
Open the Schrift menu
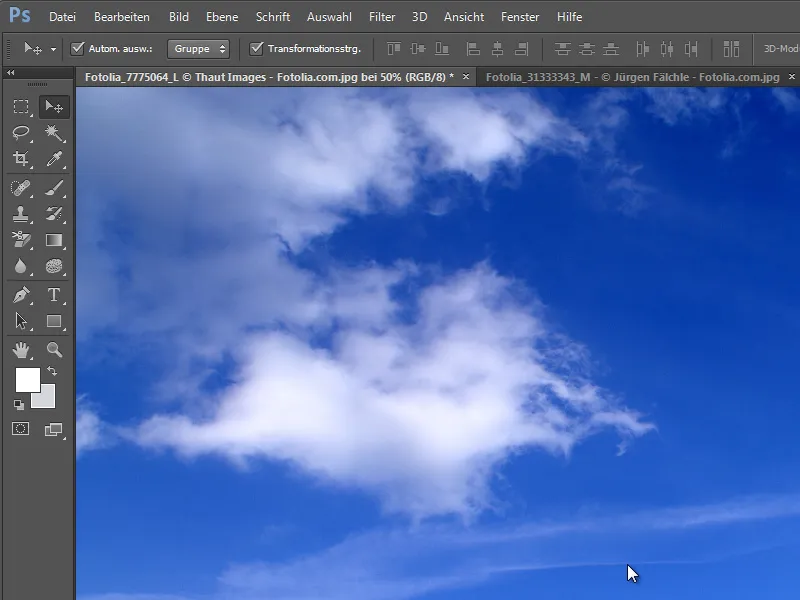tap(273, 17)
